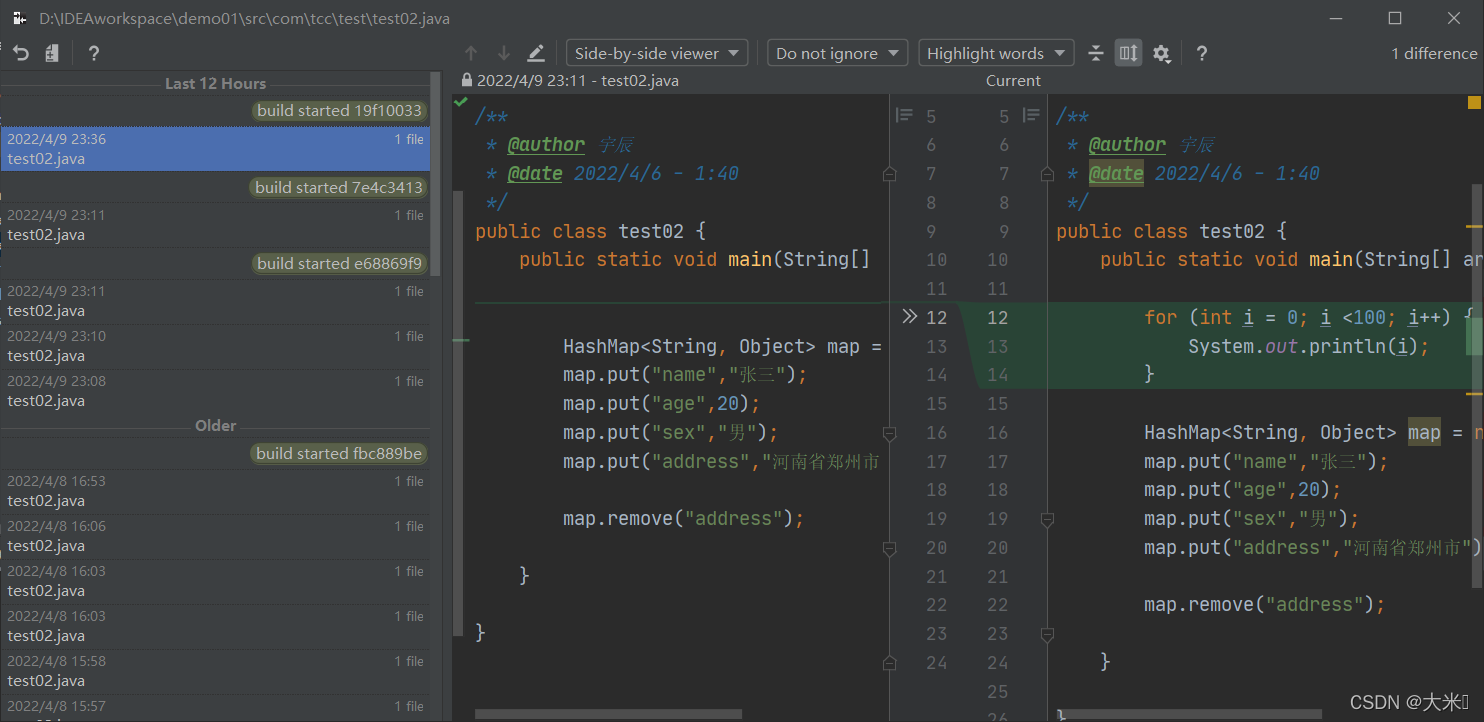Screen dimensions: 1484x722
Task: Collapse the fold marker at line 24 in the left pane
Action: click(889, 662)
